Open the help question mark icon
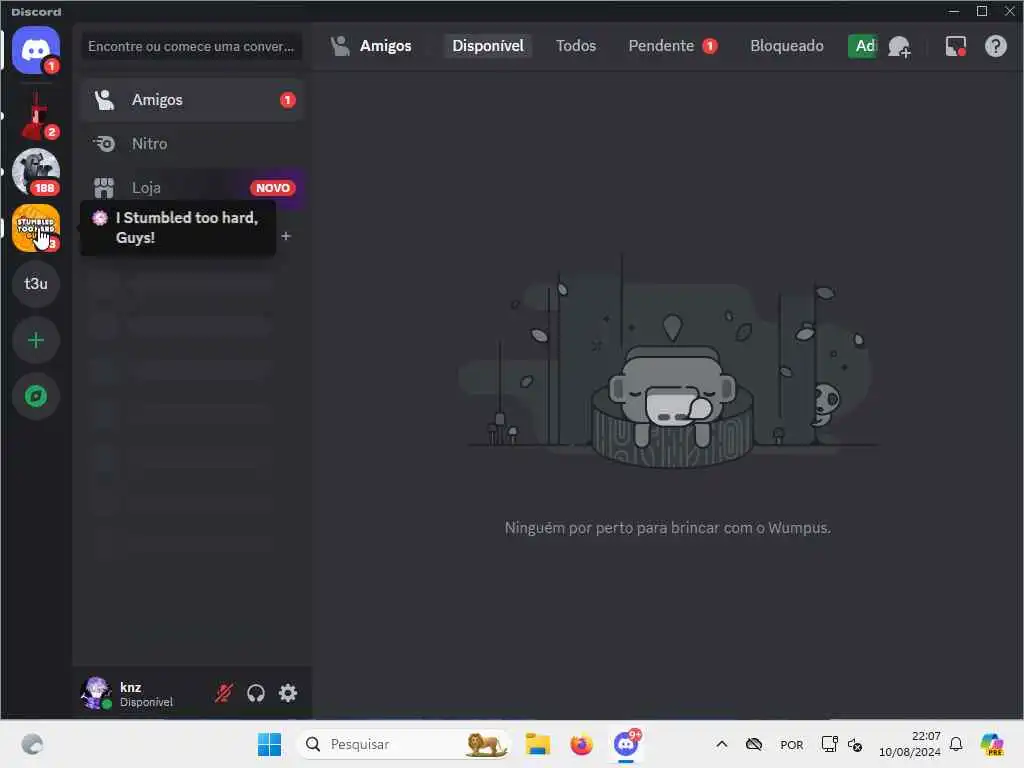This screenshot has width=1024, height=768. point(995,46)
